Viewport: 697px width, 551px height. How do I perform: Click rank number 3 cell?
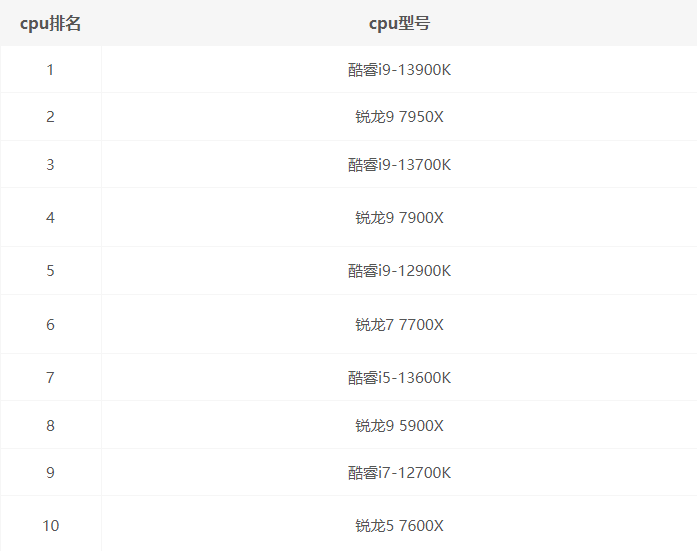click(50, 165)
